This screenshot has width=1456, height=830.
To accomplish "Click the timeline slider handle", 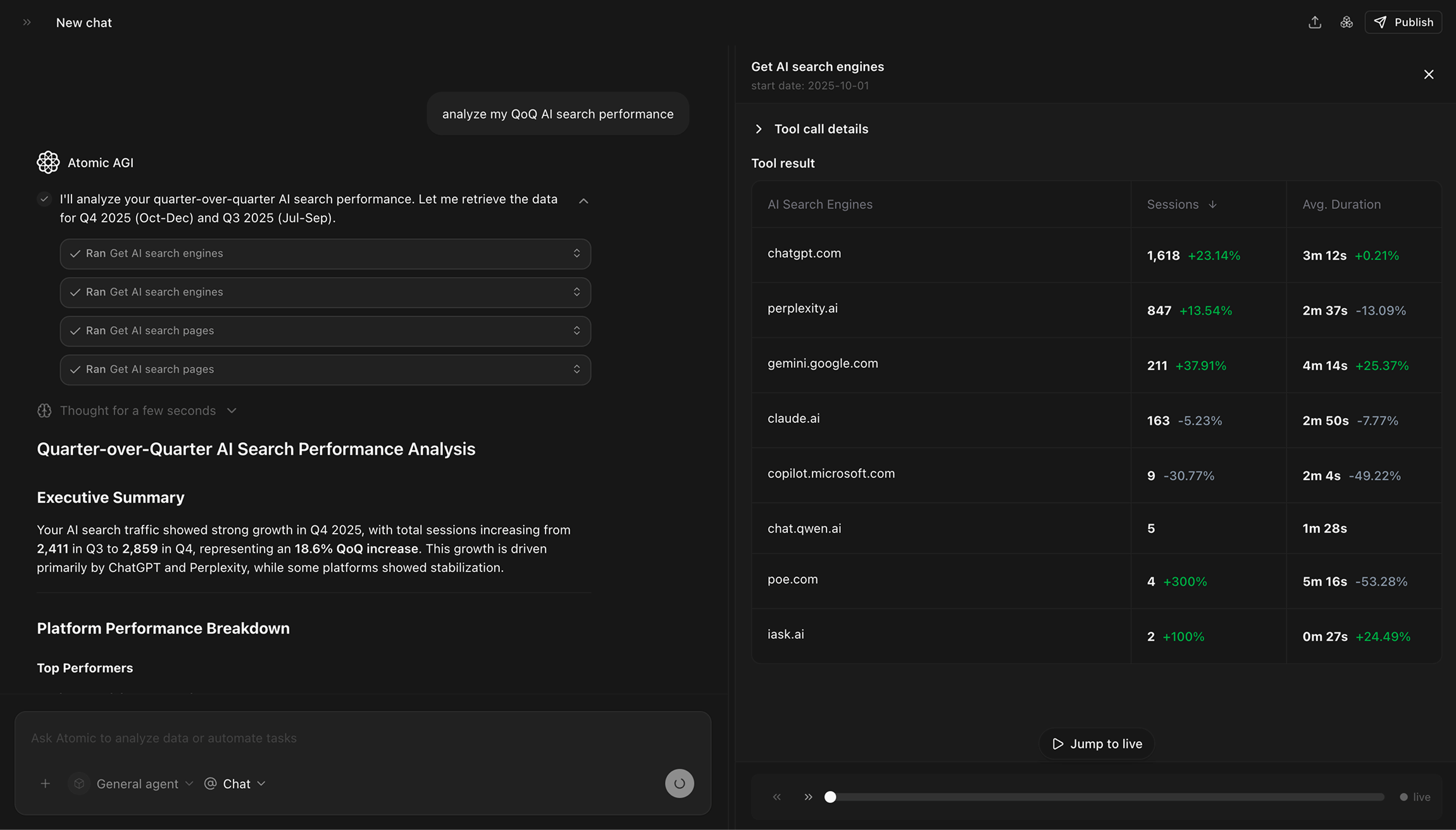I will [x=830, y=797].
